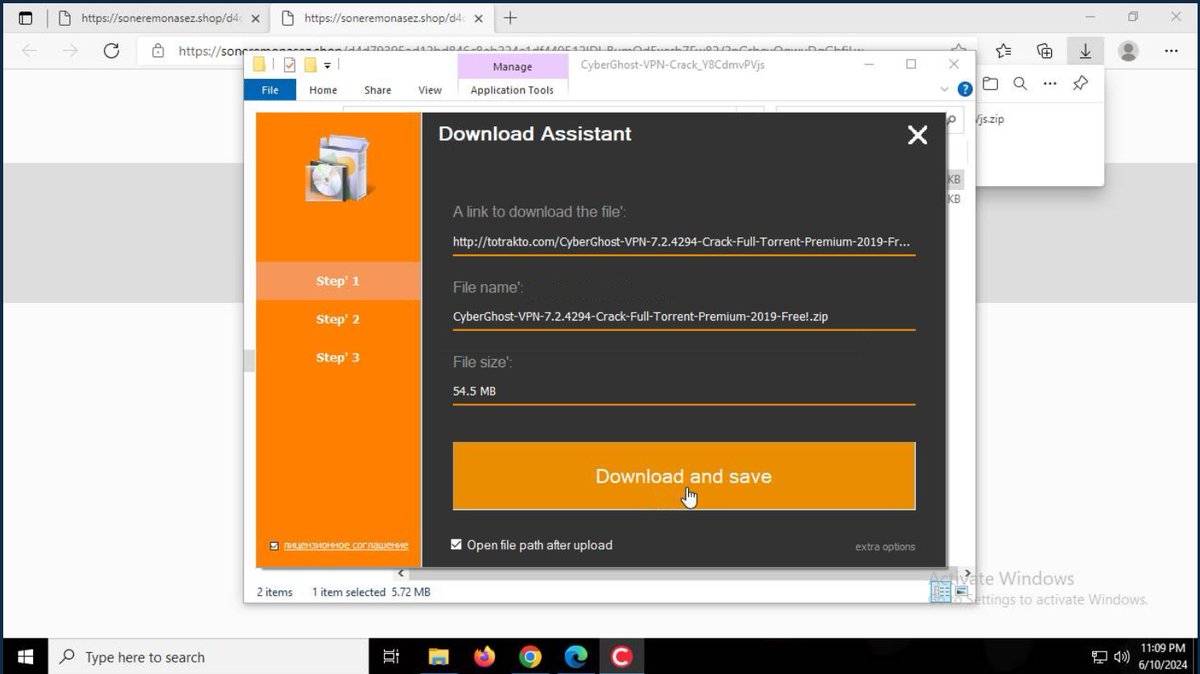Viewport: 1200px width, 674px height.
Task: Close the Download Assistant dialog
Action: tap(917, 135)
